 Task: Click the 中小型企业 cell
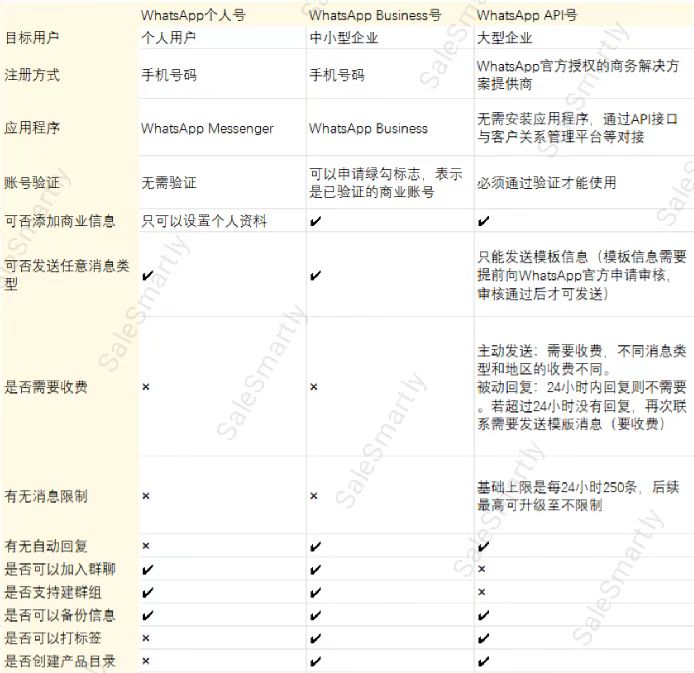pyautogui.click(x=344, y=38)
